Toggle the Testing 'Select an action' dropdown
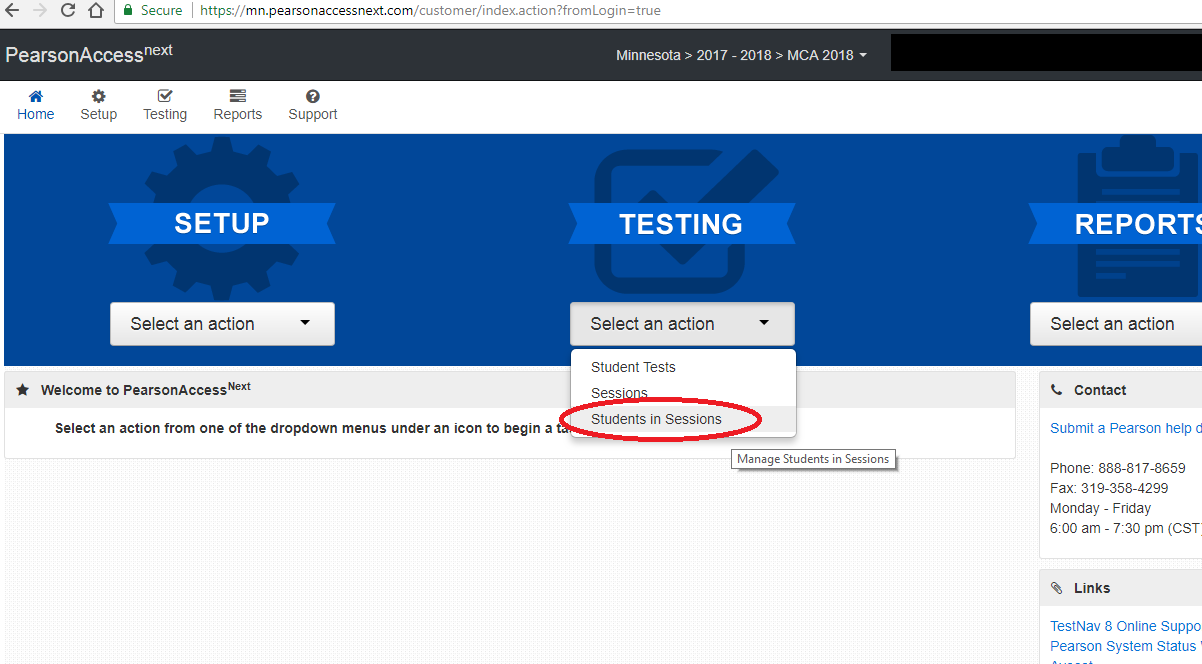Viewport: 1202px width, 664px height. pos(682,324)
